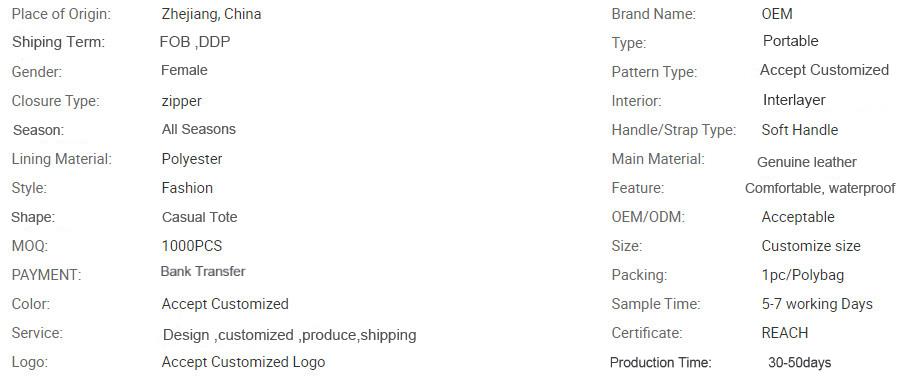904x380 pixels.
Task: Click the '1000PCS' MOQ value
Action: [x=192, y=246]
